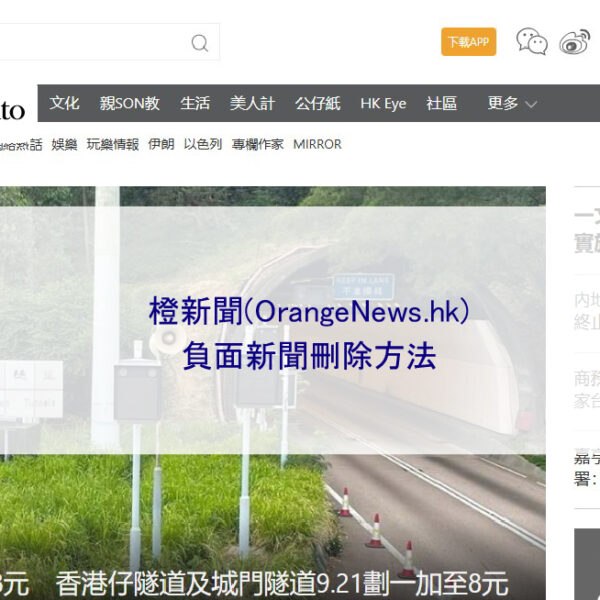Open the 公仔紙 section
Image resolution: width=600 pixels, height=600 pixels.
(318, 103)
